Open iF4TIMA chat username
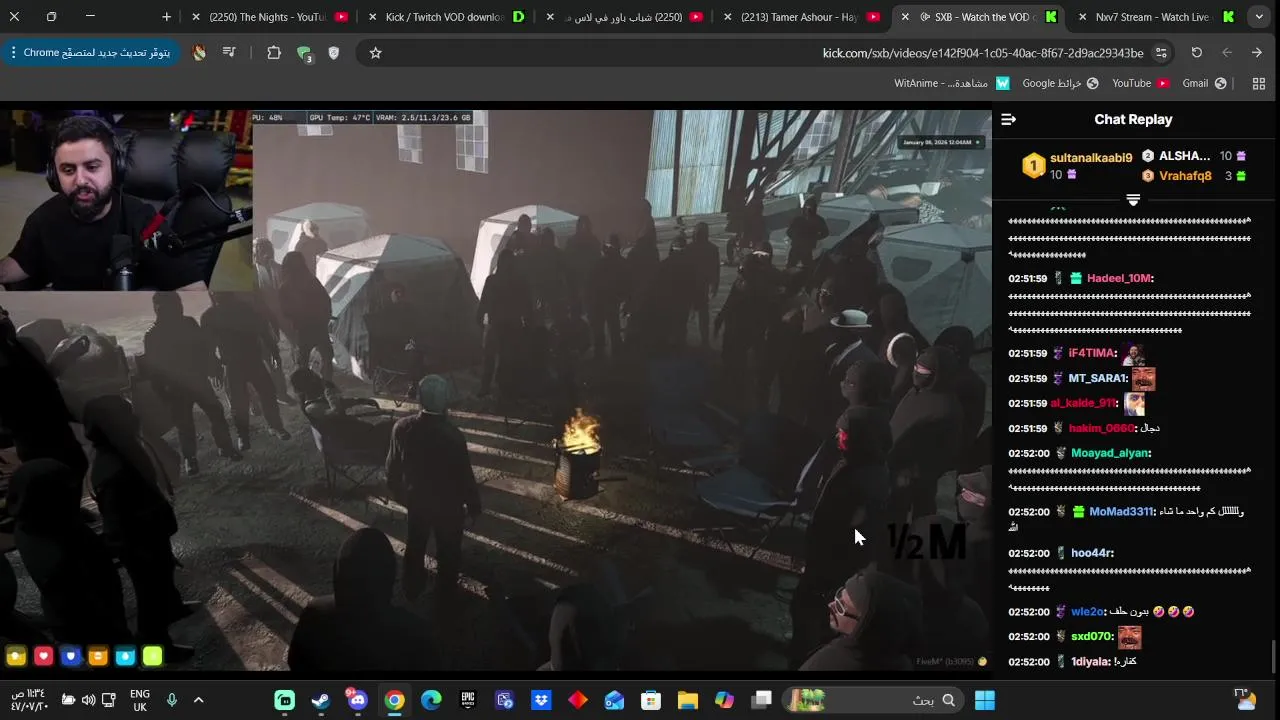The height and width of the screenshot is (720, 1280). tap(1091, 354)
